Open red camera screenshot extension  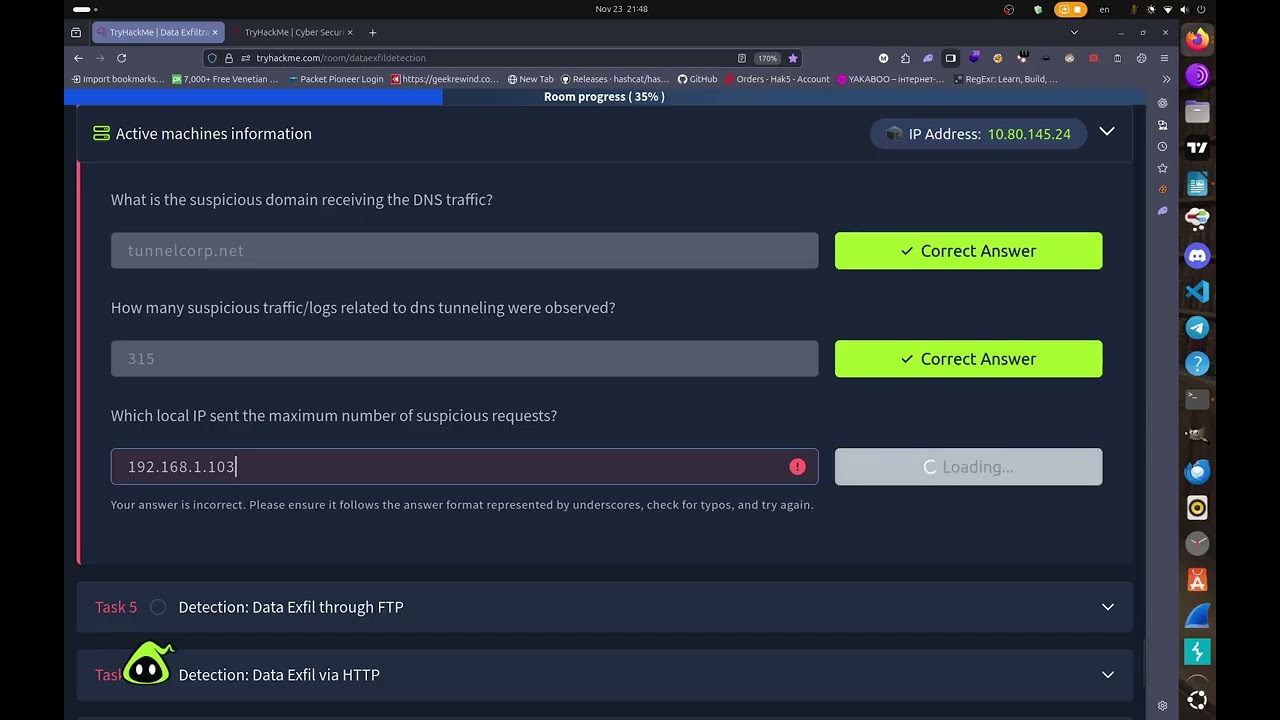[1093, 58]
